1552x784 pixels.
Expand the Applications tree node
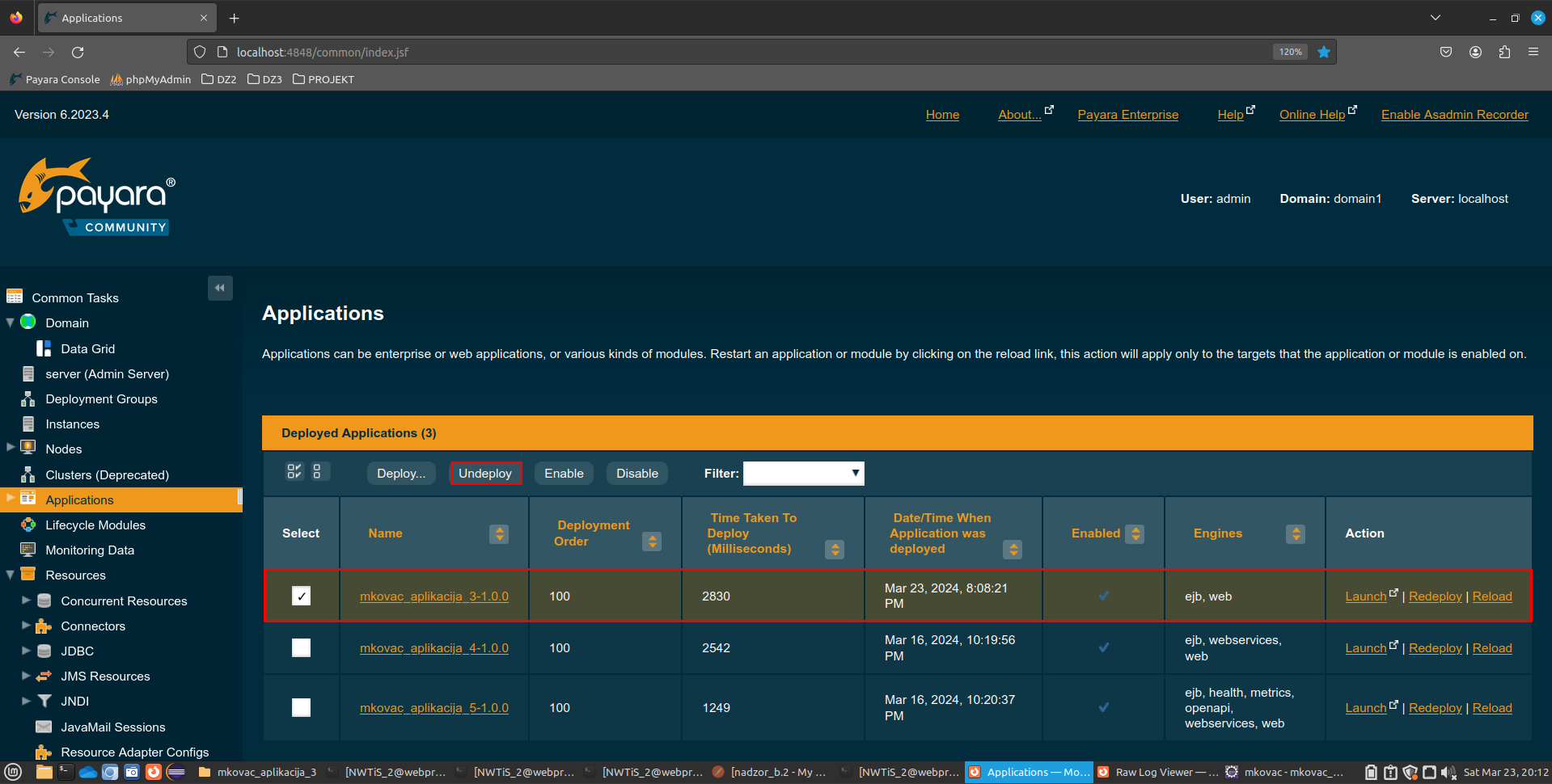pyautogui.click(x=10, y=497)
